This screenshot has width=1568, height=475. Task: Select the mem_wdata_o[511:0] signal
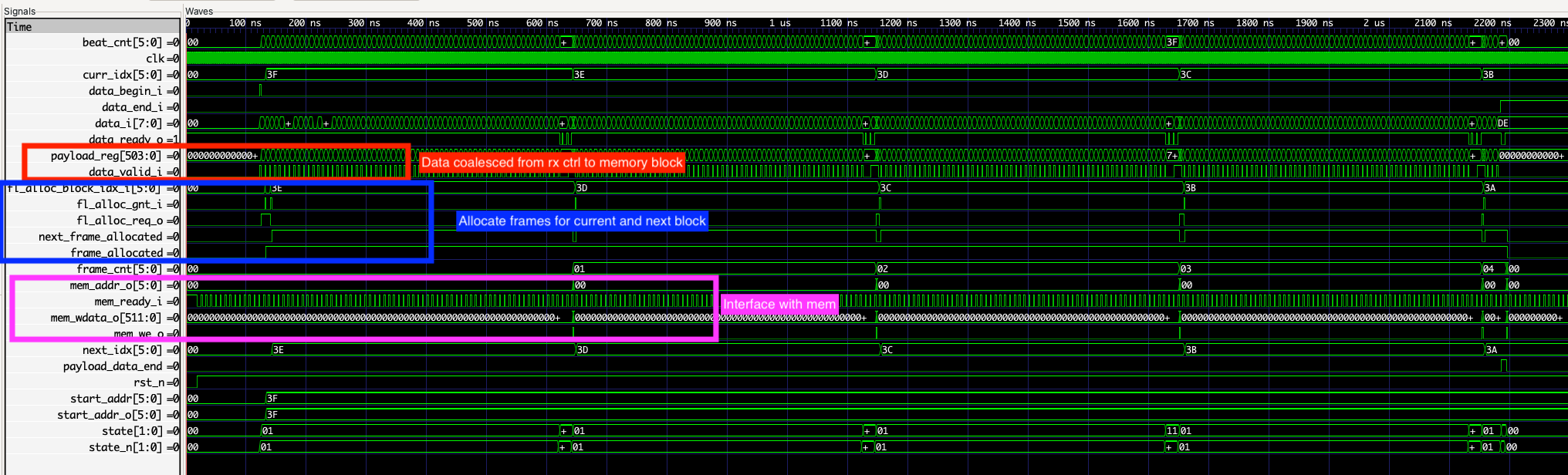pyautogui.click(x=106, y=318)
